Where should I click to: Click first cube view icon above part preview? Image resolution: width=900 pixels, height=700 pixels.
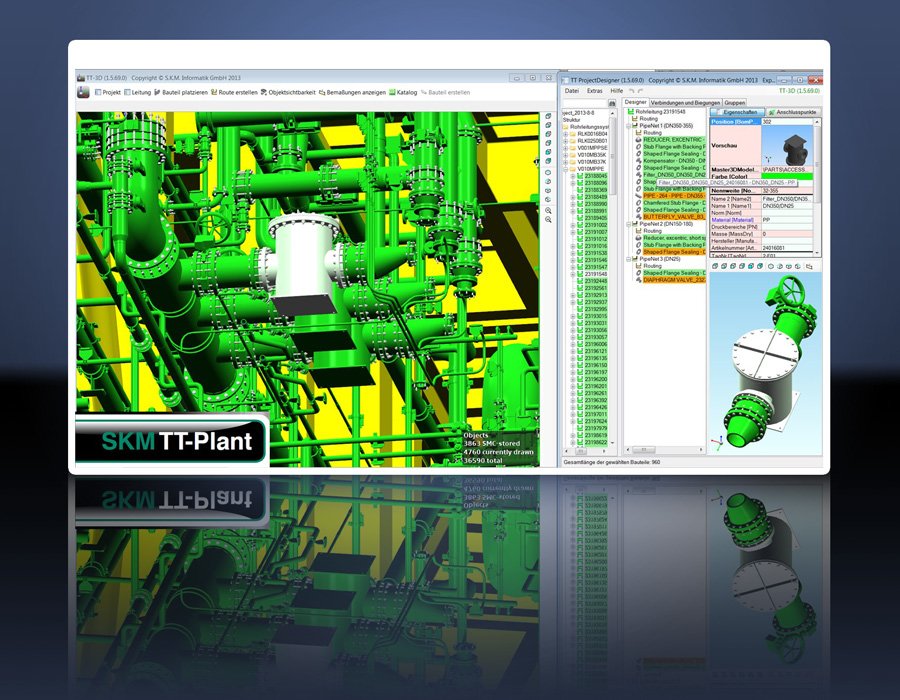[x=715, y=266]
